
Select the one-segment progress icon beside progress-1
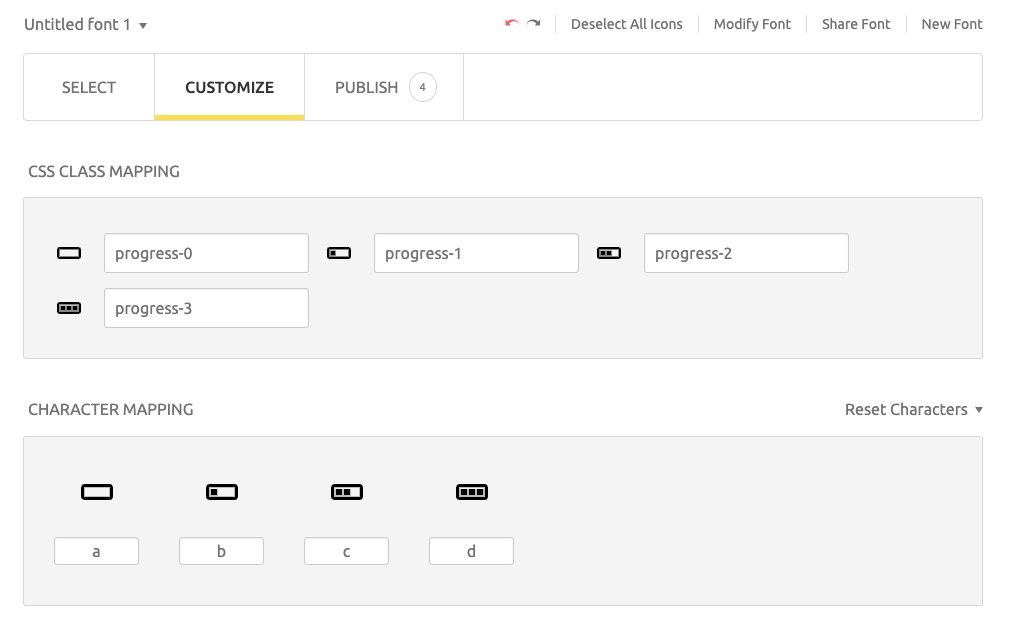[338, 252]
